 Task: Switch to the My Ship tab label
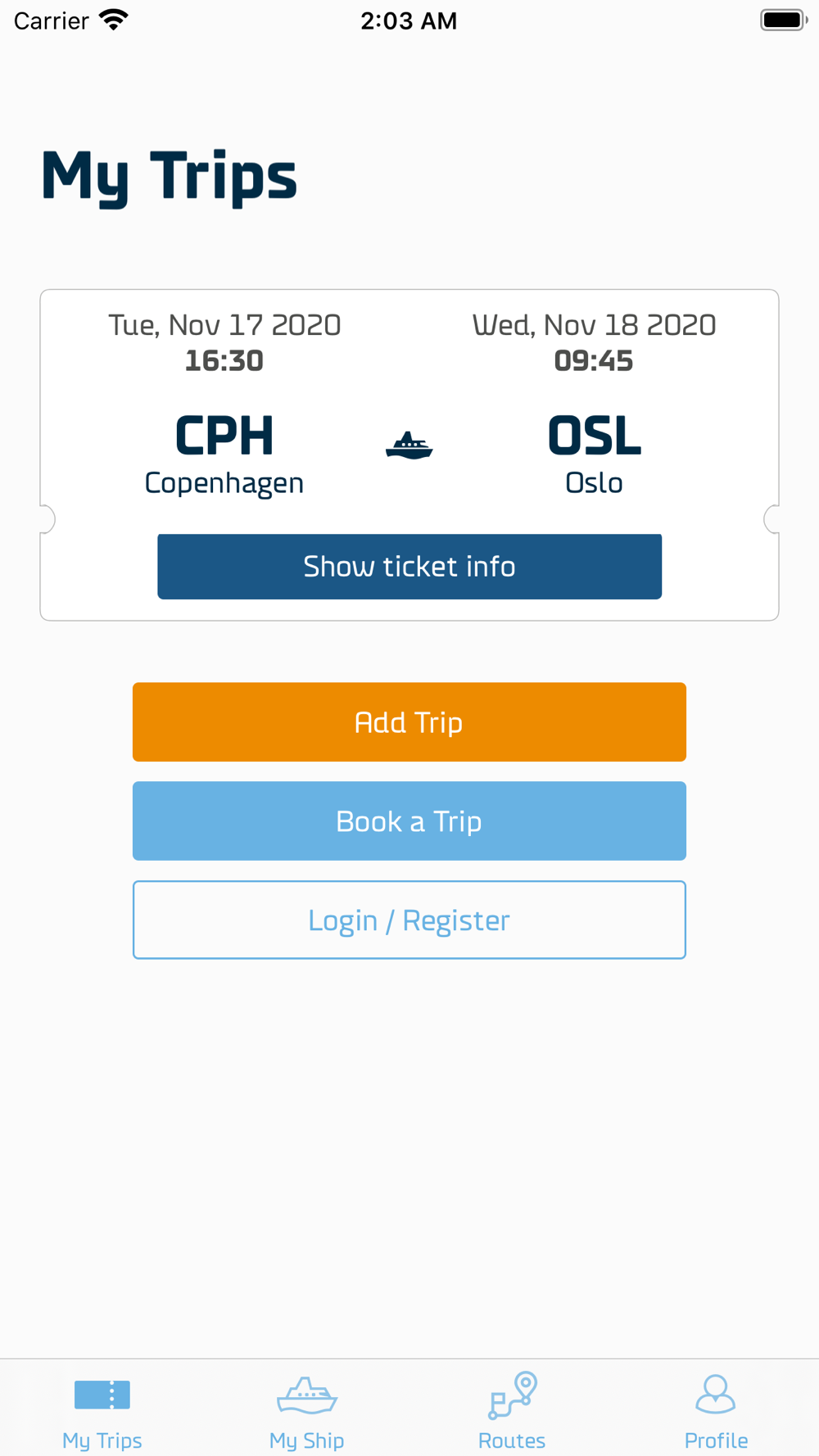coord(307,1440)
